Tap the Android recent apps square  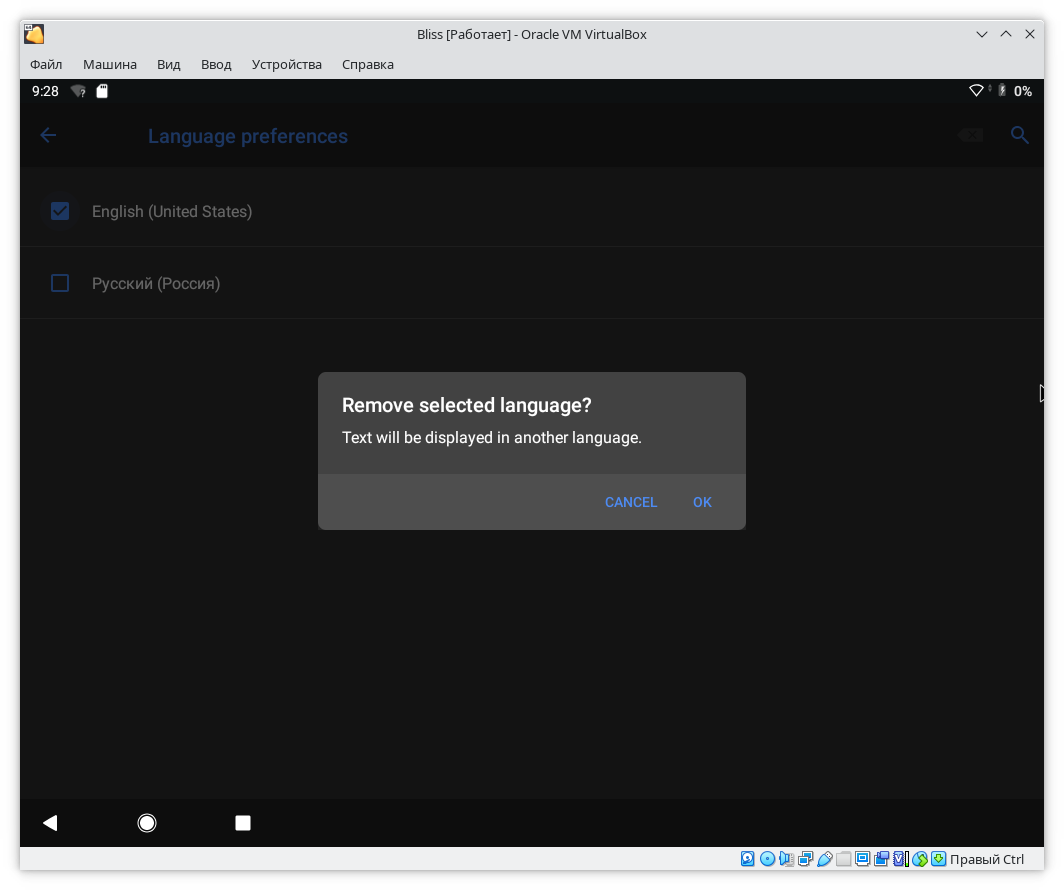[243, 823]
